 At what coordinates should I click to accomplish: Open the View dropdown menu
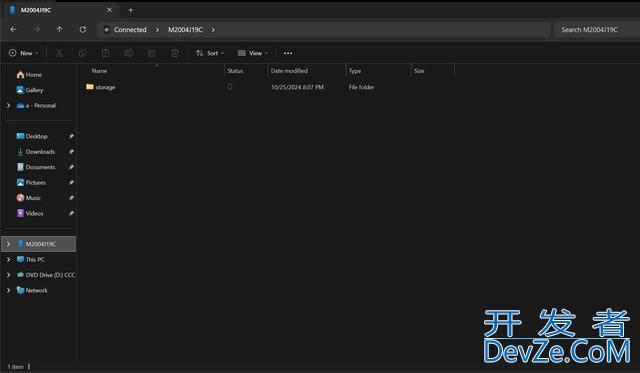point(253,53)
